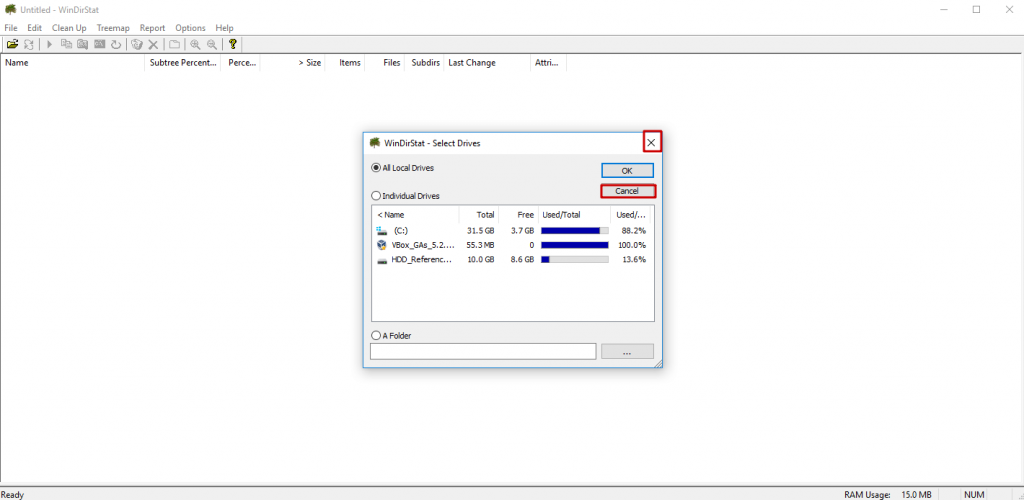1024x500 pixels.
Task: Open the Report menu
Action: pos(152,28)
